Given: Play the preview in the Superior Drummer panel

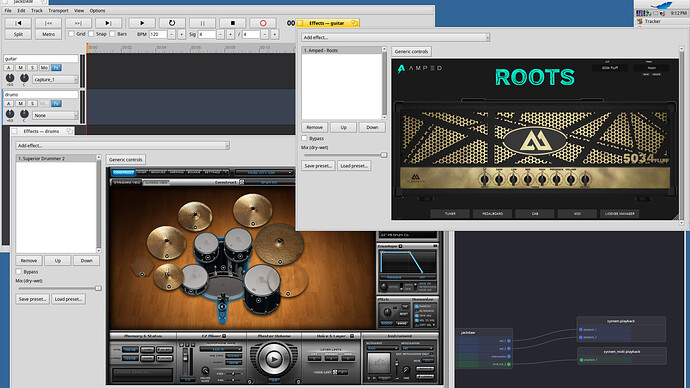Looking at the screenshot, I should point(273,359).
